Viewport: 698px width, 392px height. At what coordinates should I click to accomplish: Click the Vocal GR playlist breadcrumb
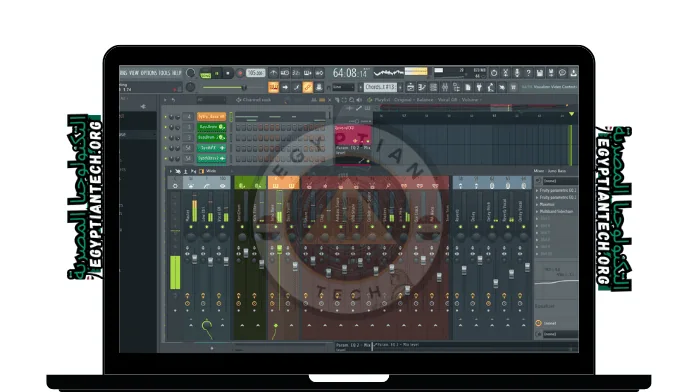pos(447,100)
